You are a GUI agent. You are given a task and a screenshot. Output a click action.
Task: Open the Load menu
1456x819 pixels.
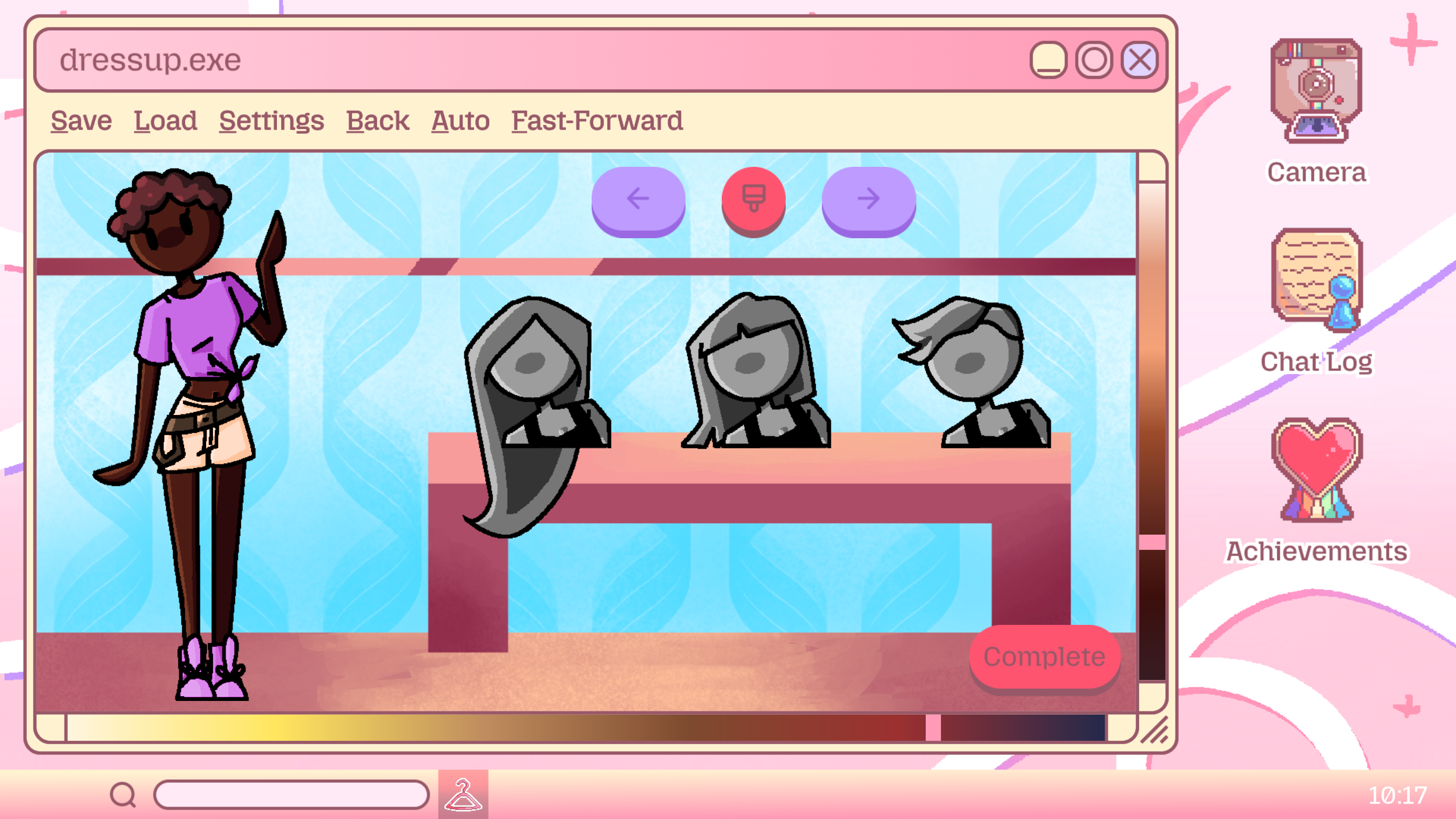[165, 121]
